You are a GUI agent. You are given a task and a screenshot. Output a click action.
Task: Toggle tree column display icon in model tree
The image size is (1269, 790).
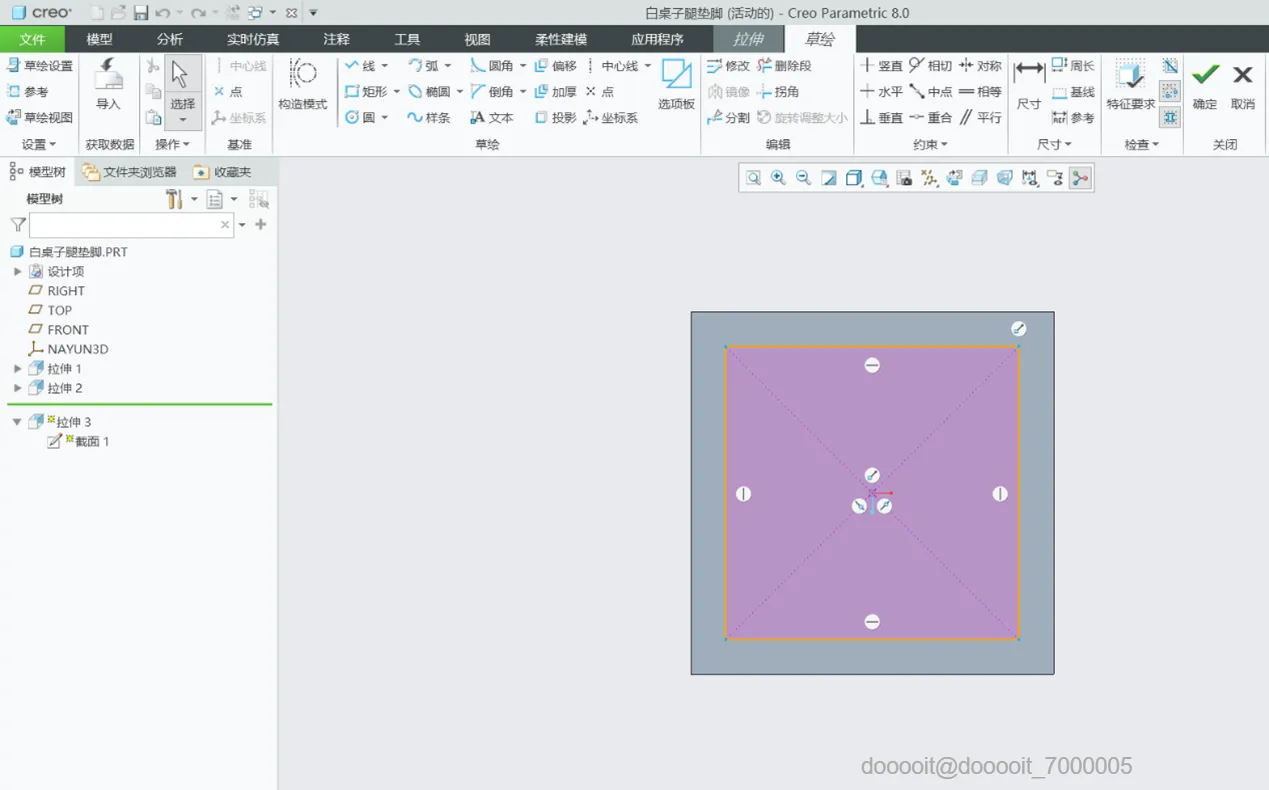259,199
